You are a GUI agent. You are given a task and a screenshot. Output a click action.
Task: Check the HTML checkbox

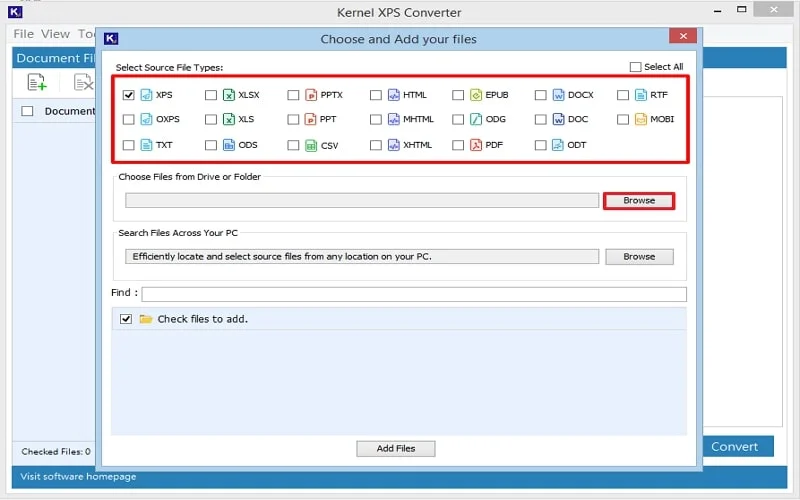[376, 95]
